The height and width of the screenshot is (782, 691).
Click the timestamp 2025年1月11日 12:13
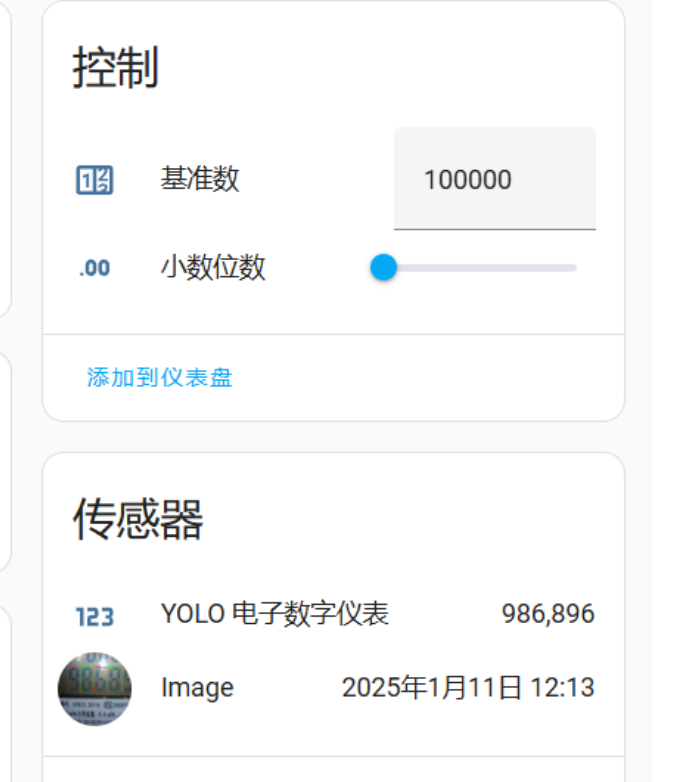pyautogui.click(x=468, y=688)
